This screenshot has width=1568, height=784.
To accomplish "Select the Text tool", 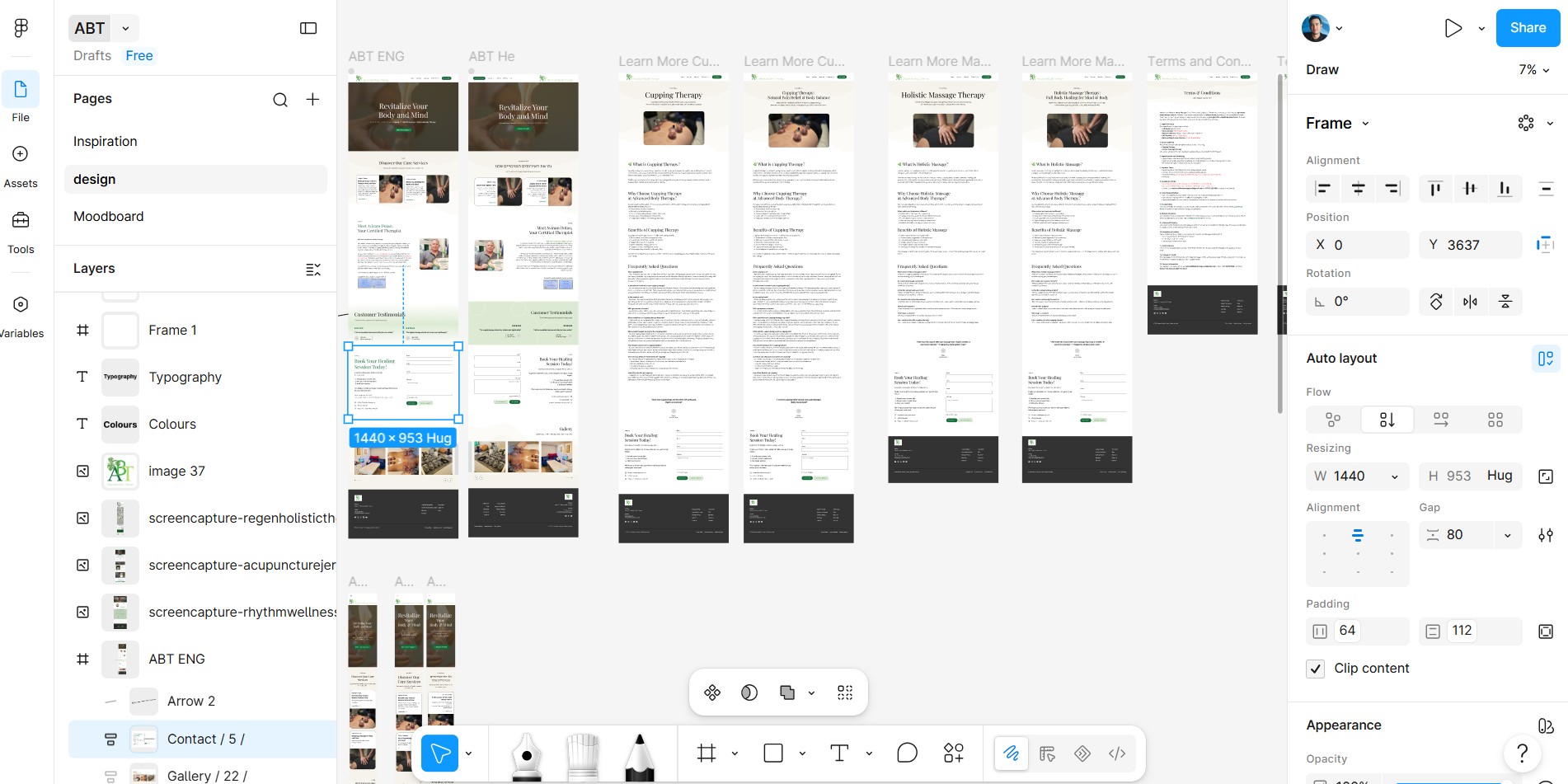I will [839, 753].
